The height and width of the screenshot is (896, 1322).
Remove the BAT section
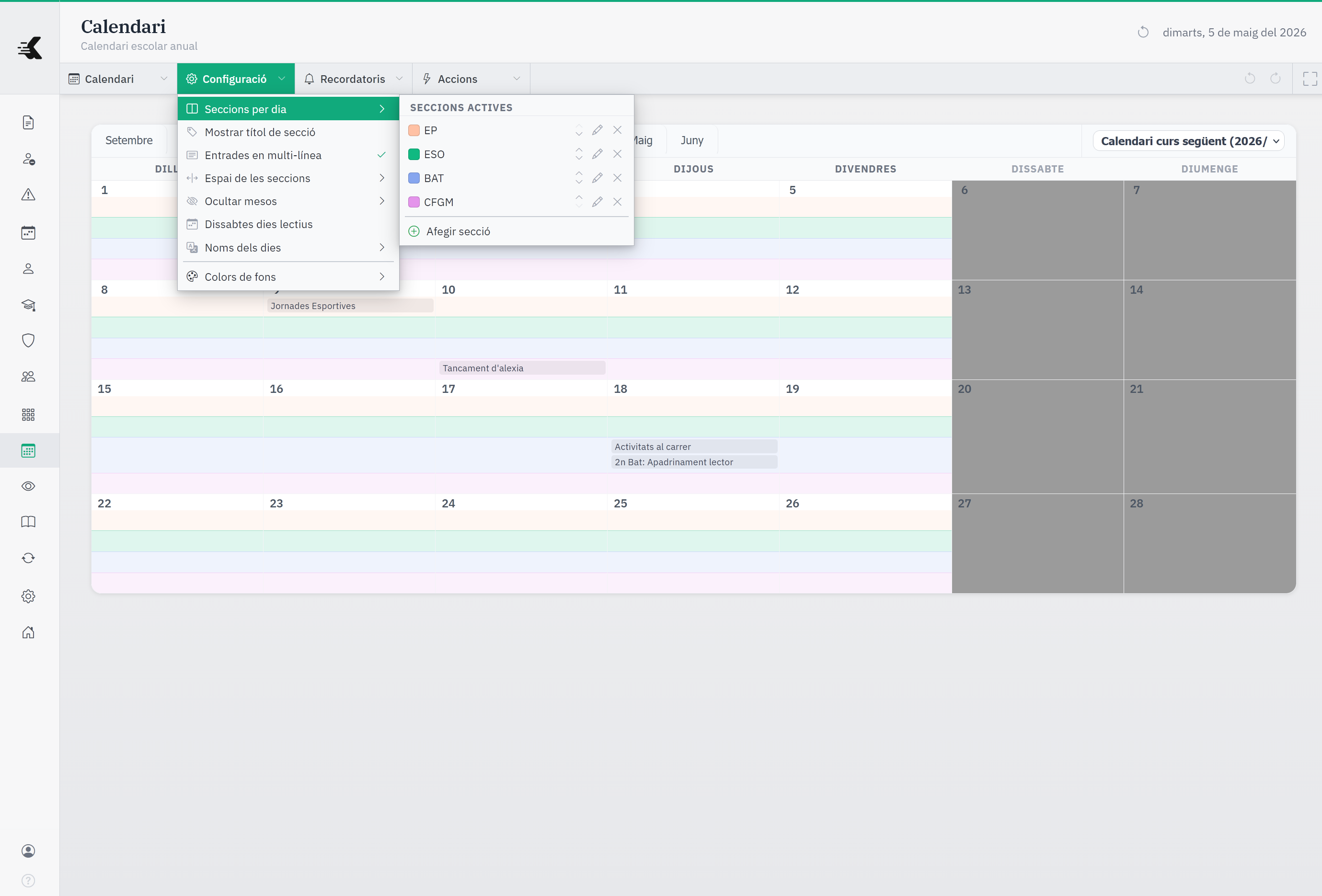pyautogui.click(x=617, y=178)
